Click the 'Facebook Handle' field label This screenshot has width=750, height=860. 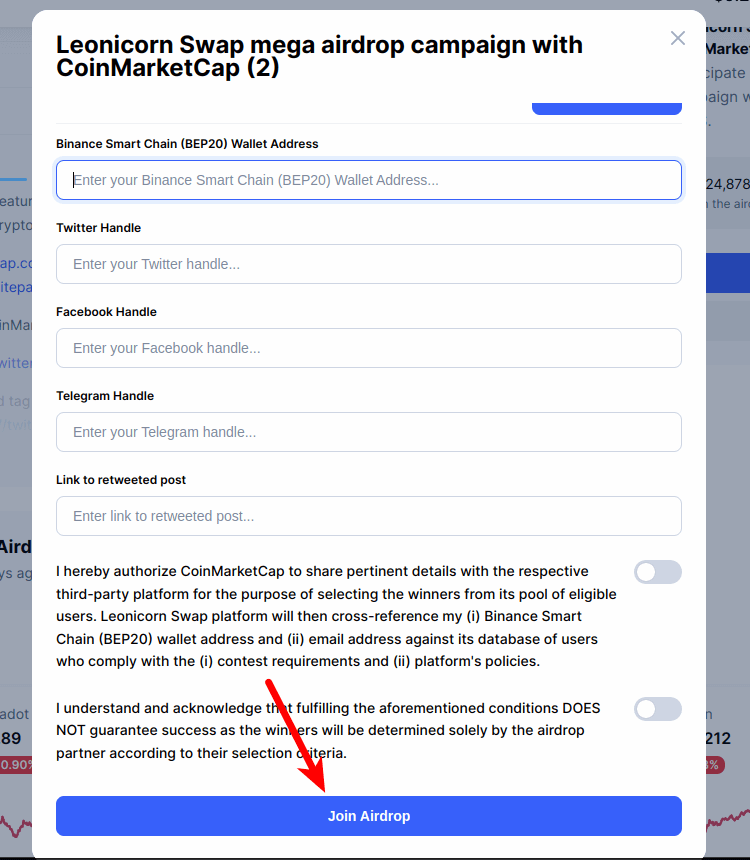coord(106,312)
